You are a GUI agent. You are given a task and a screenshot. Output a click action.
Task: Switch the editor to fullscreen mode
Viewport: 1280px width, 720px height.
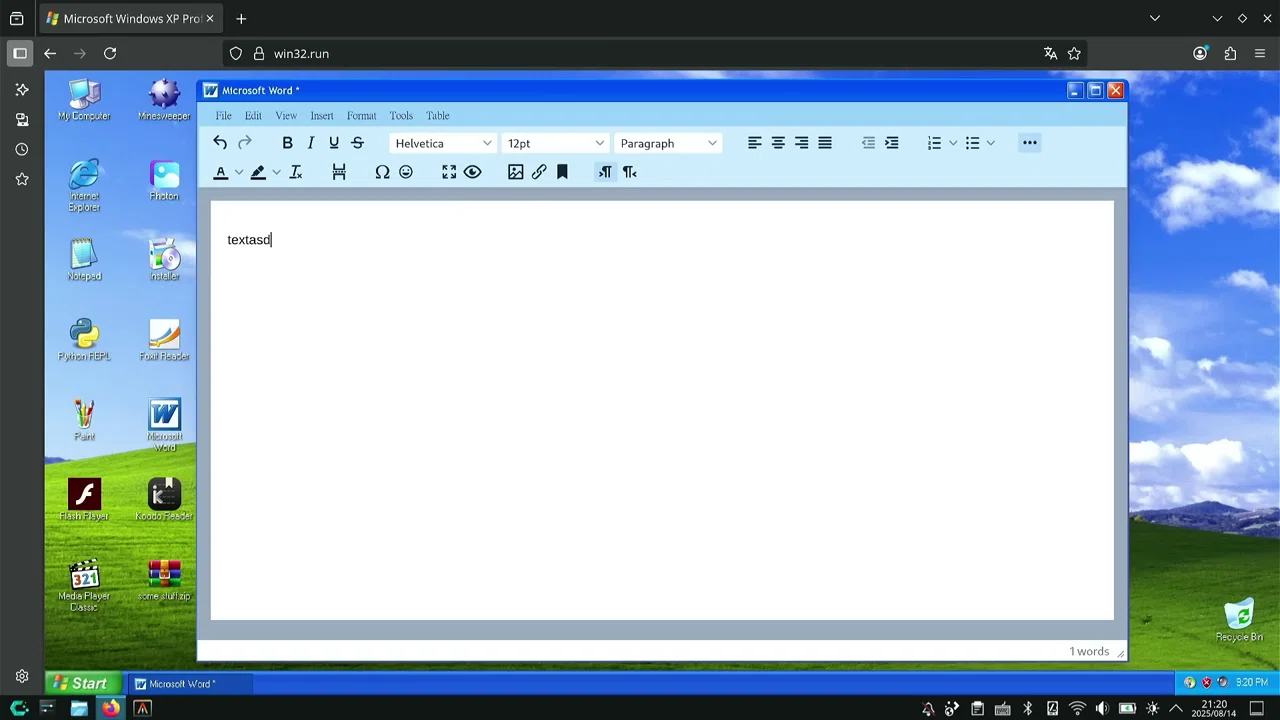click(449, 172)
